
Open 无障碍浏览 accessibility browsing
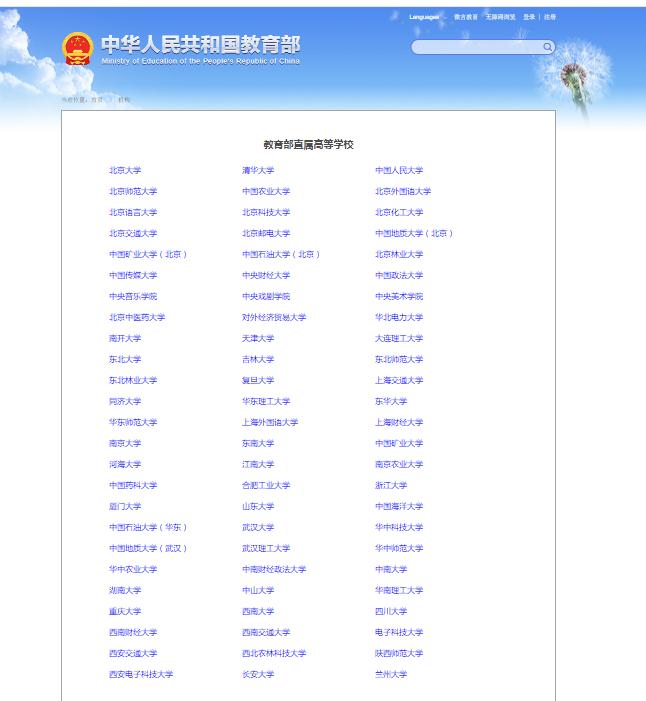(501, 17)
